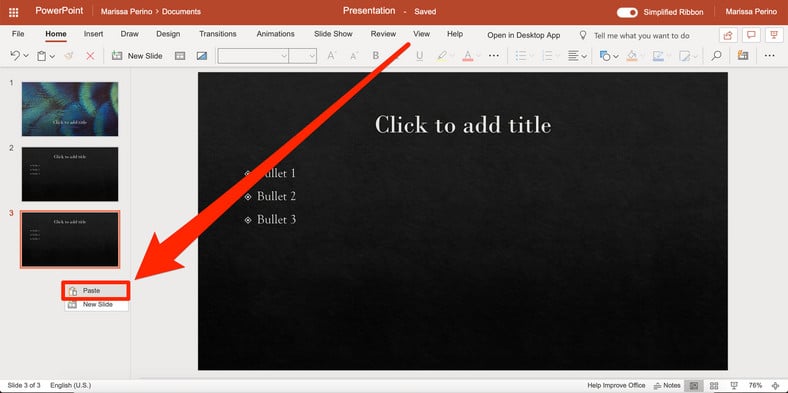The height and width of the screenshot is (393, 788).
Task: Open the Comments pane icon
Action: [751, 36]
